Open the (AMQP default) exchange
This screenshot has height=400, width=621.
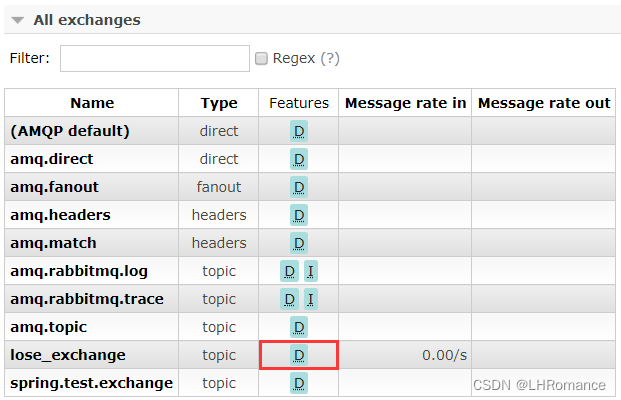tap(70, 131)
